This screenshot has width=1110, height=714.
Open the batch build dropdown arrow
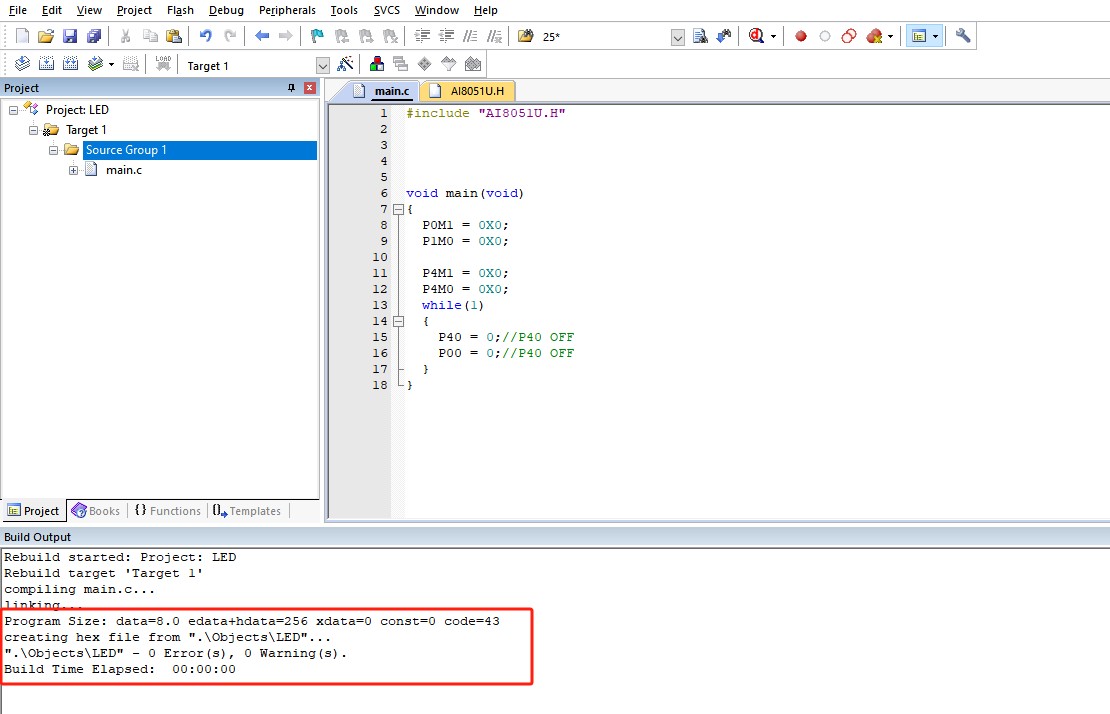[x=111, y=64]
